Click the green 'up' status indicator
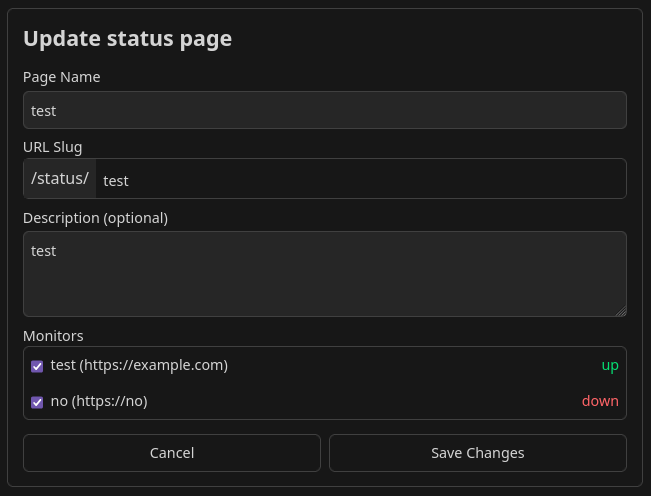Screen dimensions: 651x496 tap(609, 365)
